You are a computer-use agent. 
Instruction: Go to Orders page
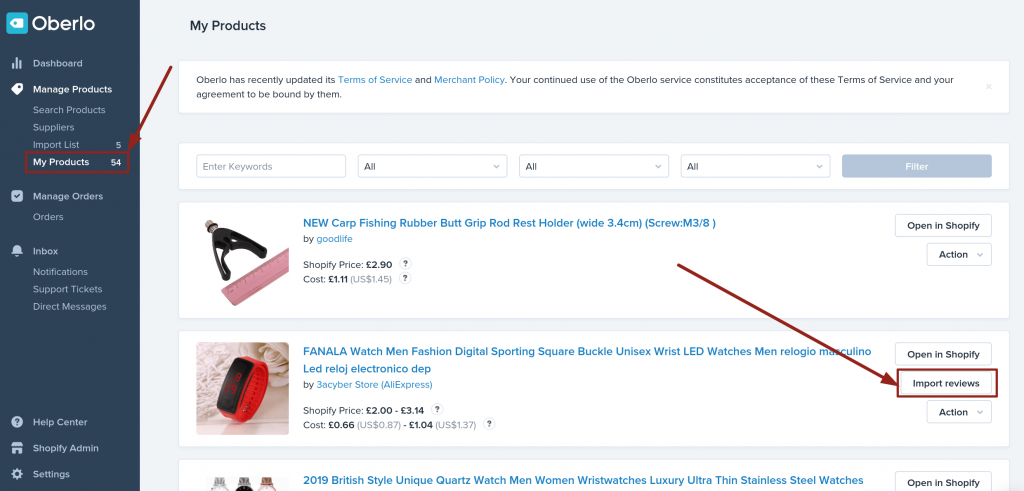48,217
